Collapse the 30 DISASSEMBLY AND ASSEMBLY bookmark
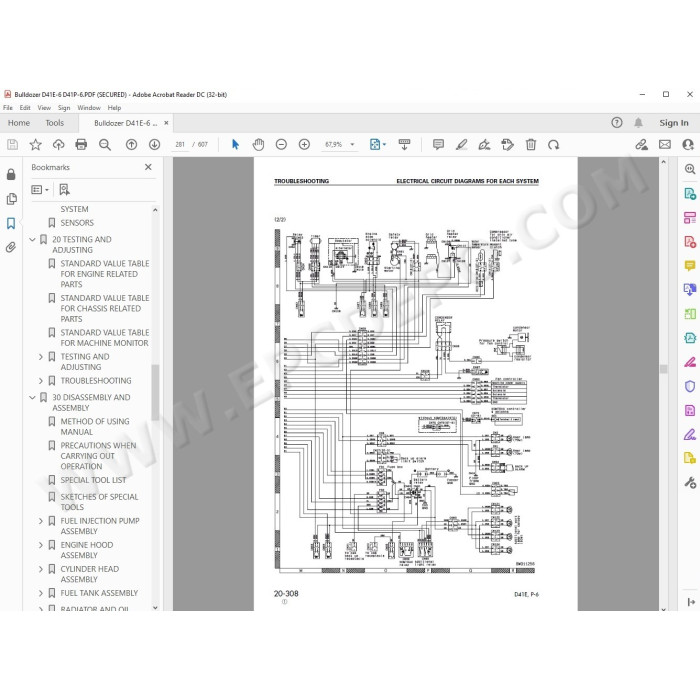 coord(32,397)
